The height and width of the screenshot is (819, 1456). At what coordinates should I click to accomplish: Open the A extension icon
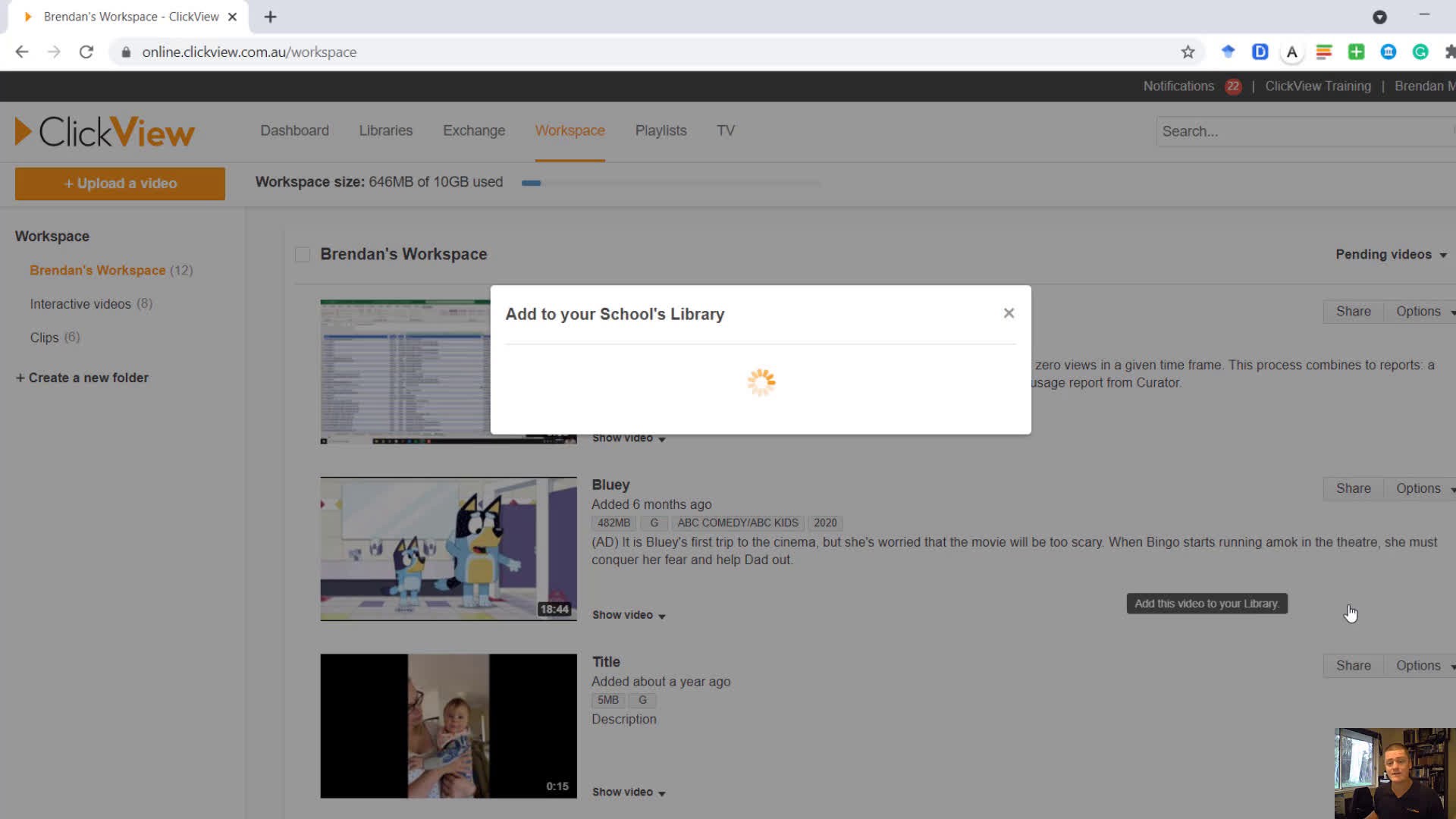[1292, 52]
